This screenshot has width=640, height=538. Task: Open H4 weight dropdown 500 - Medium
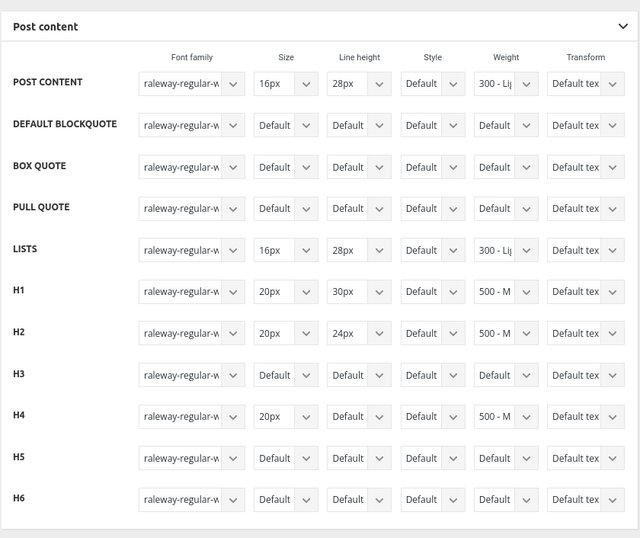(x=506, y=417)
